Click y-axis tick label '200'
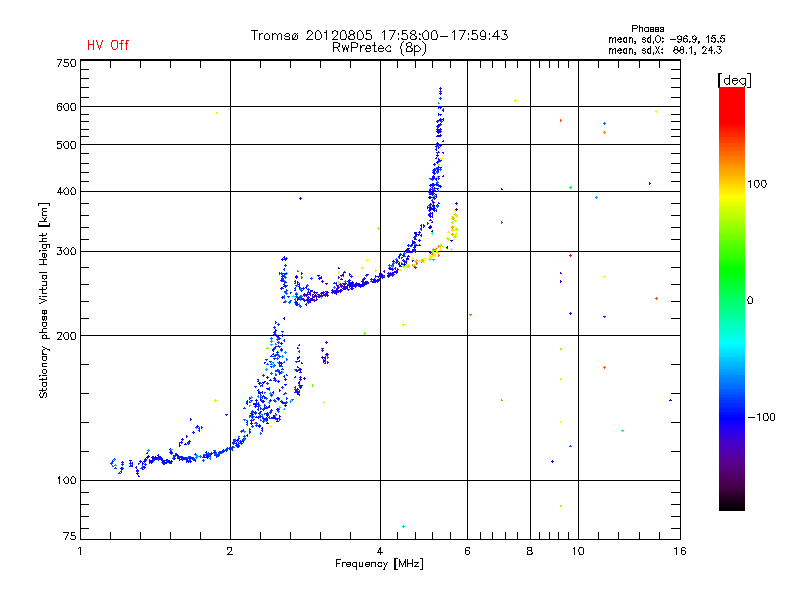The height and width of the screenshot is (600, 800). point(67,336)
